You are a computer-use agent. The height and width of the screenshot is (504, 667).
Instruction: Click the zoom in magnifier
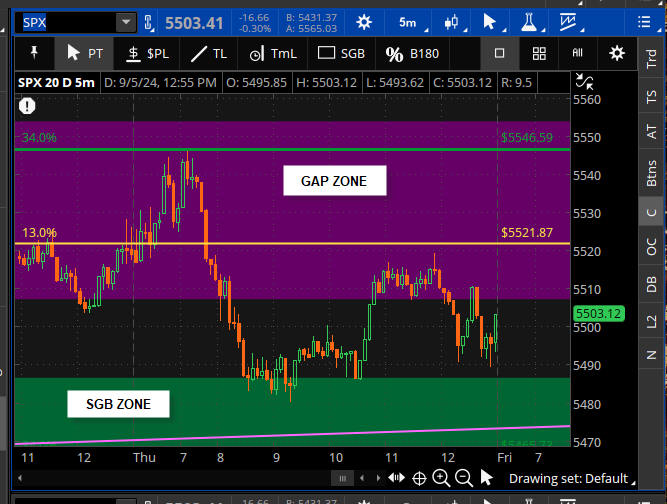(441, 478)
